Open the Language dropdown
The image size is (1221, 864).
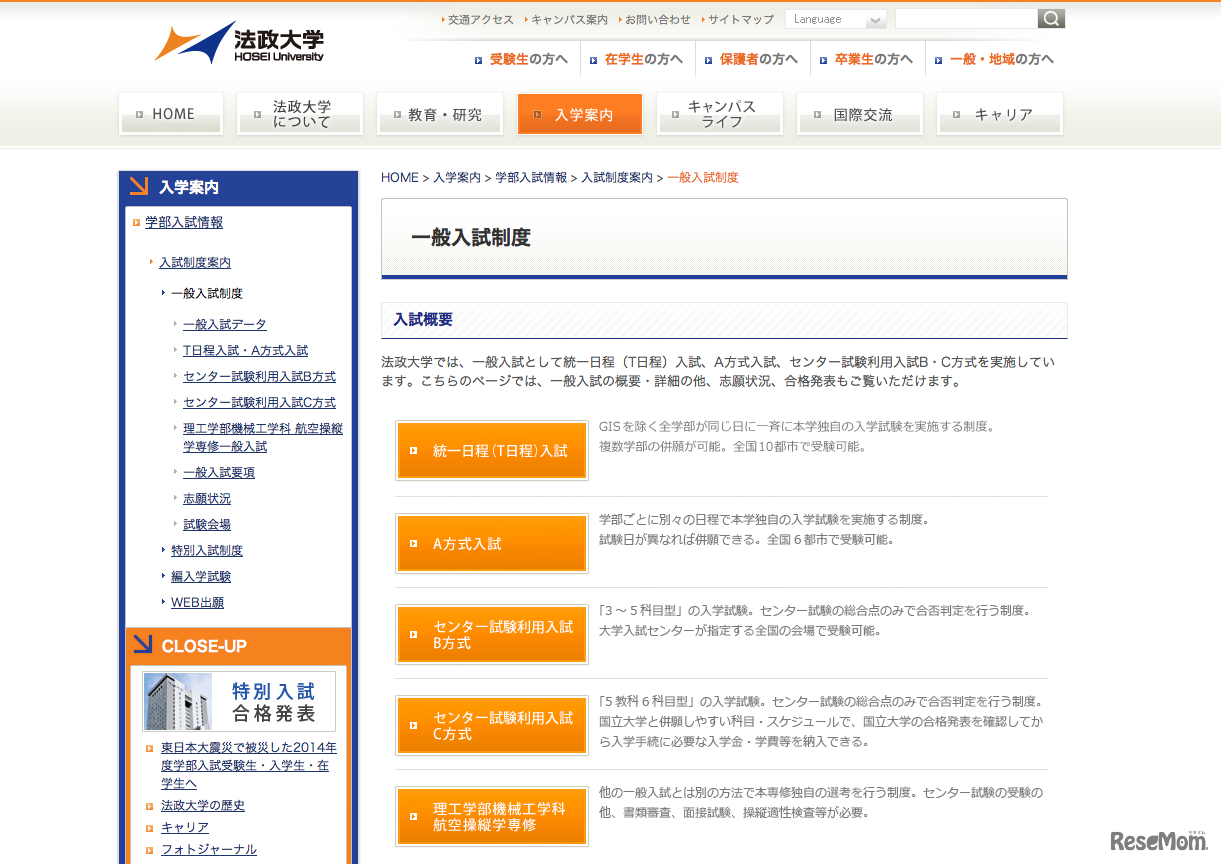835,19
